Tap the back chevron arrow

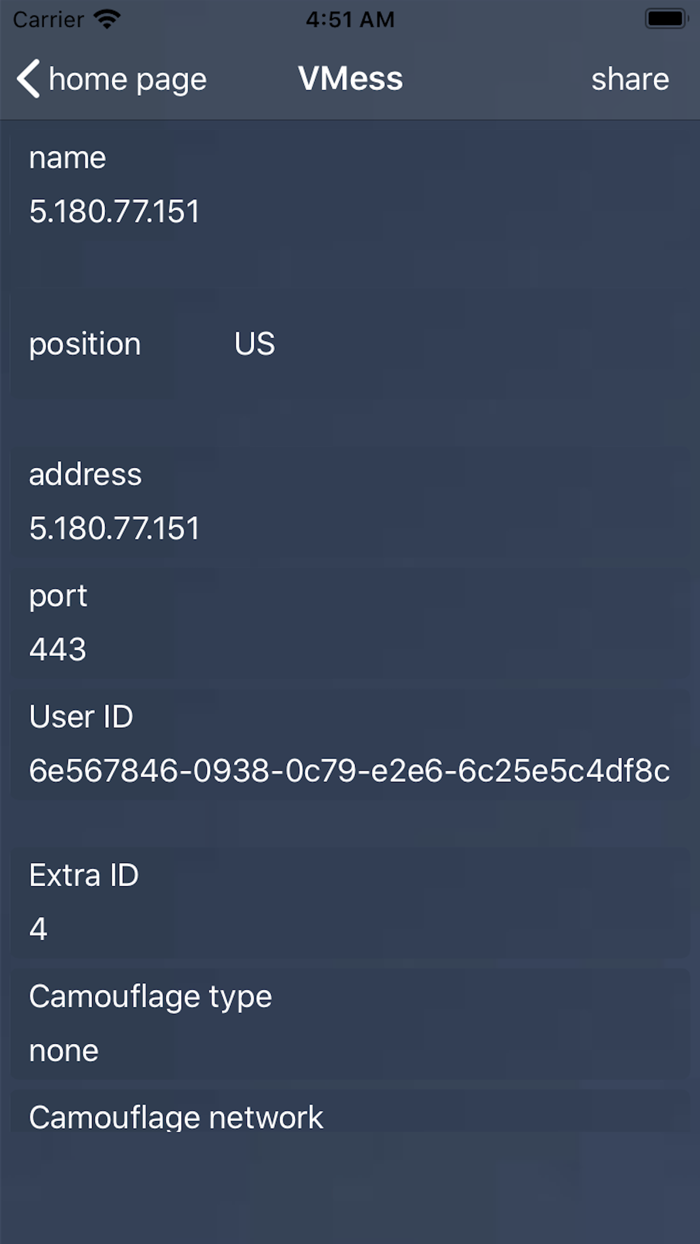(28, 79)
